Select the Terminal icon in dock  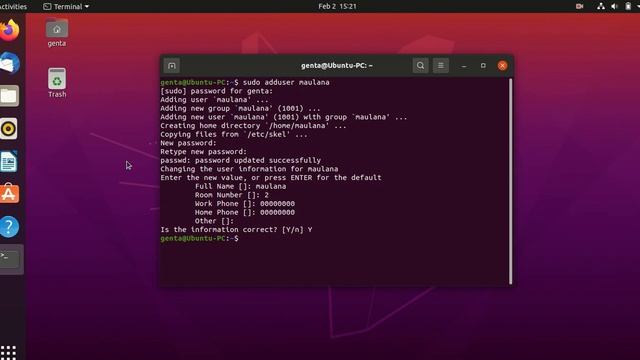pyautogui.click(x=10, y=259)
